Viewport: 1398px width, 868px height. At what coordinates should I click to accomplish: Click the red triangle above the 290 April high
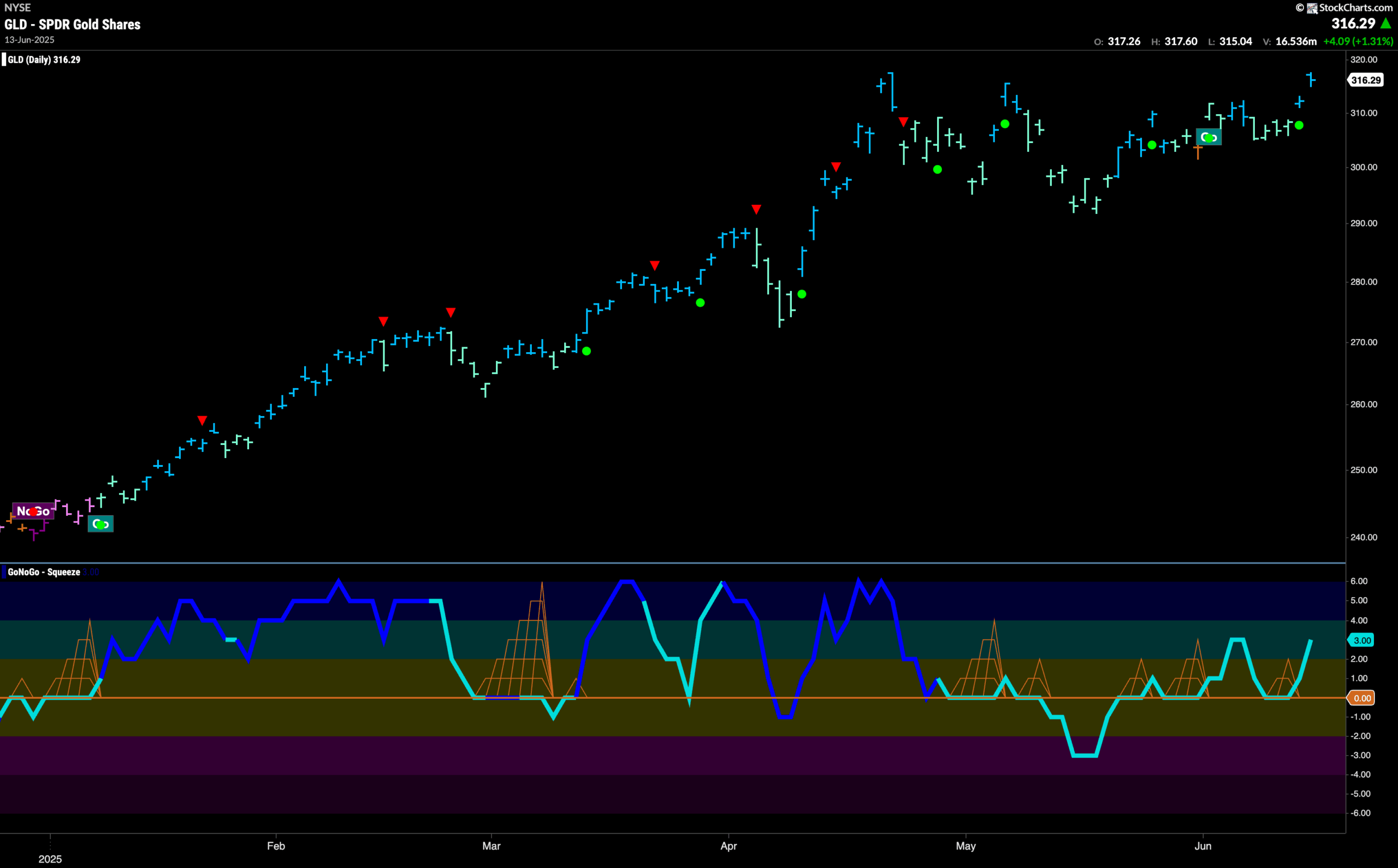coord(756,210)
